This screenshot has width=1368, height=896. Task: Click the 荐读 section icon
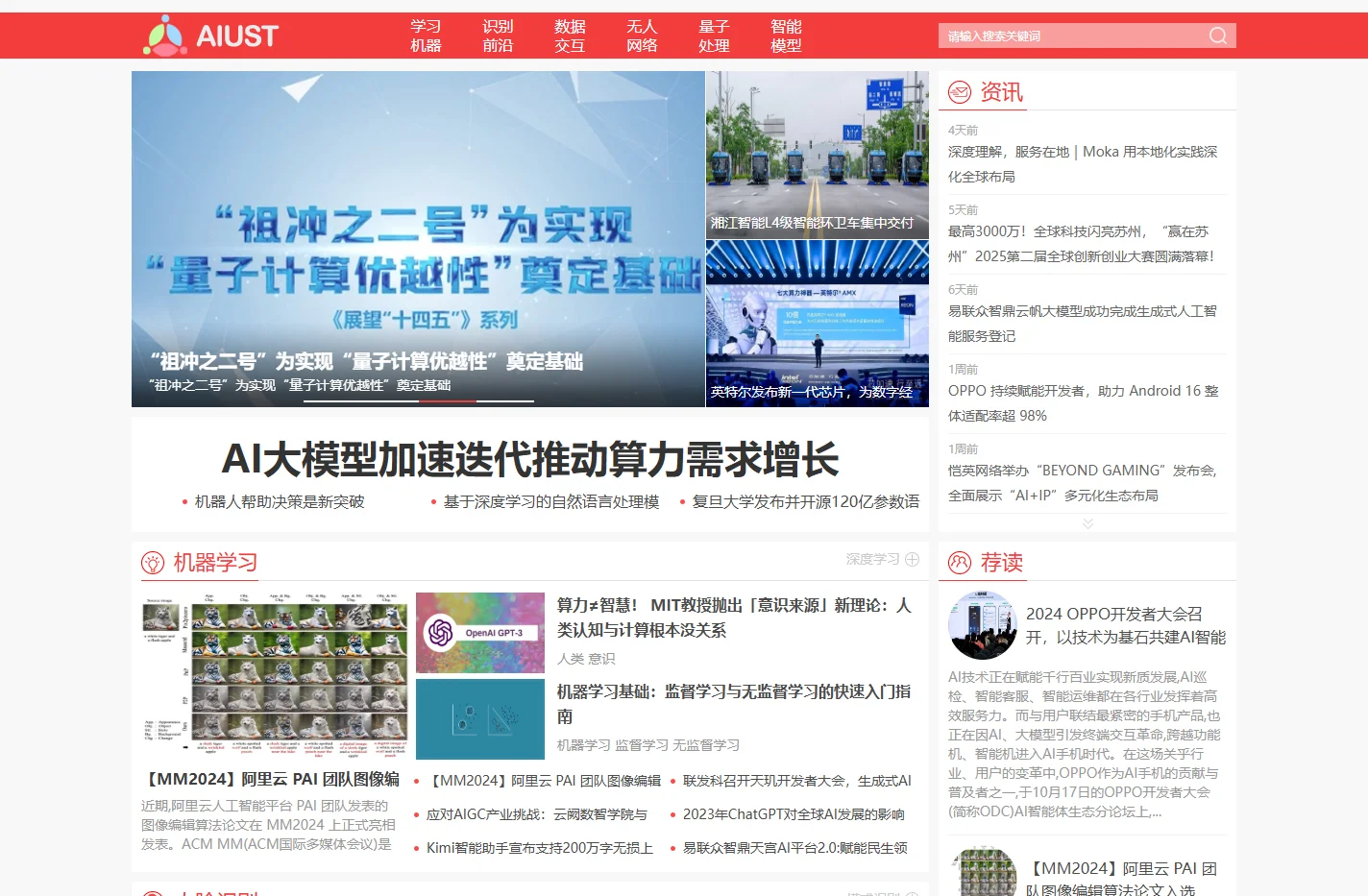(960, 563)
